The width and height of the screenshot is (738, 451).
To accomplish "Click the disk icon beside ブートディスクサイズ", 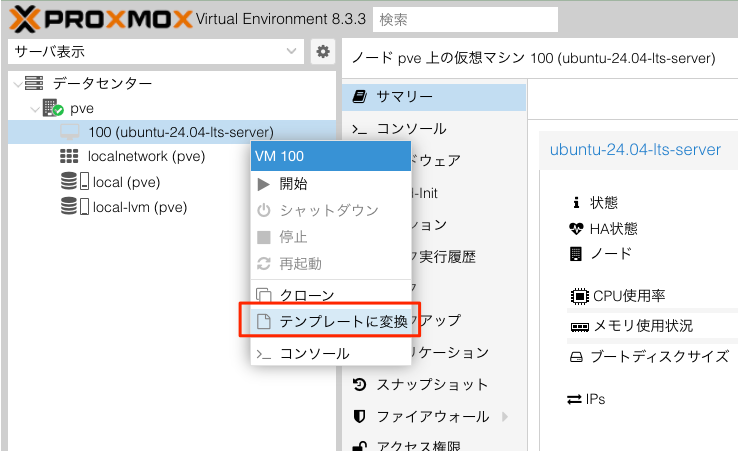I will point(576,357).
